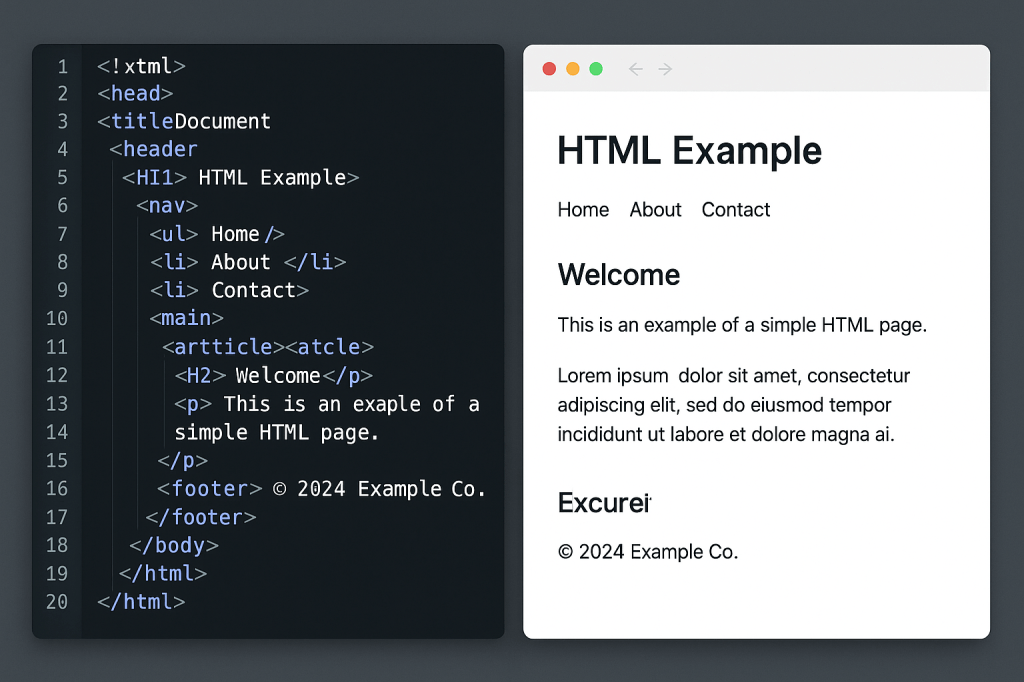This screenshot has height=682, width=1024.
Task: Open the About navigation link
Action: 655,210
